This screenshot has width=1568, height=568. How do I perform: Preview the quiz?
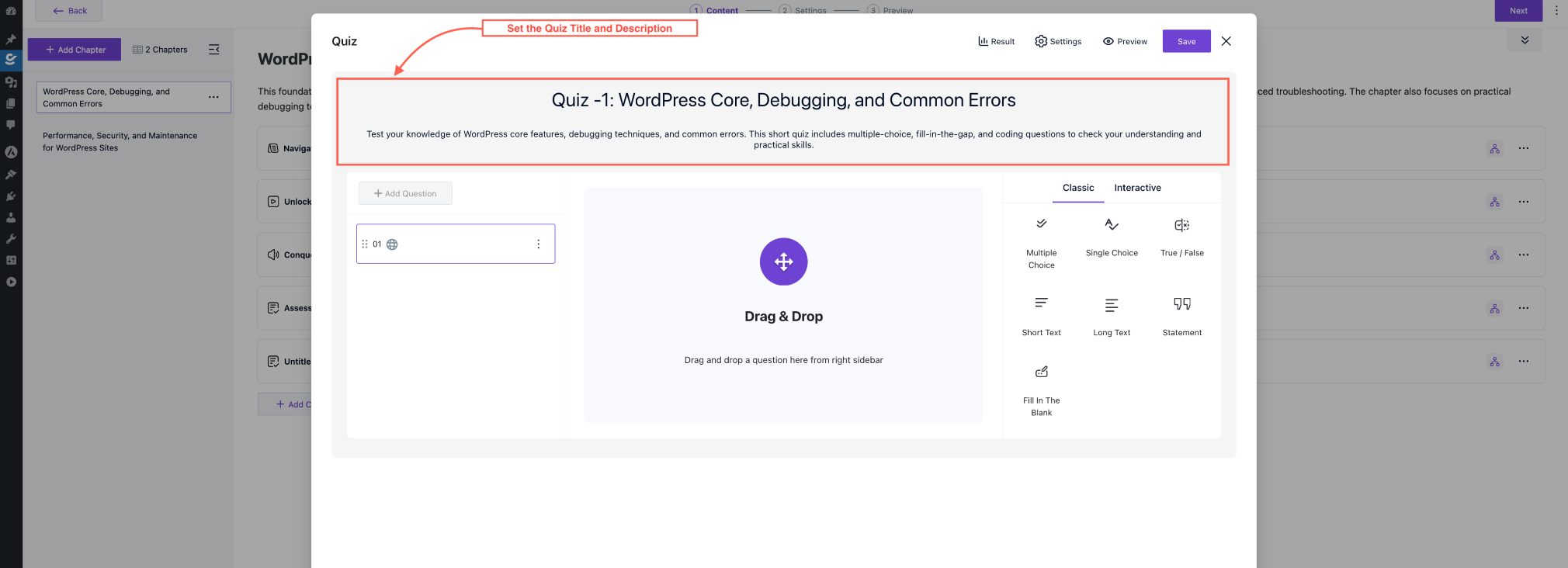(1125, 41)
